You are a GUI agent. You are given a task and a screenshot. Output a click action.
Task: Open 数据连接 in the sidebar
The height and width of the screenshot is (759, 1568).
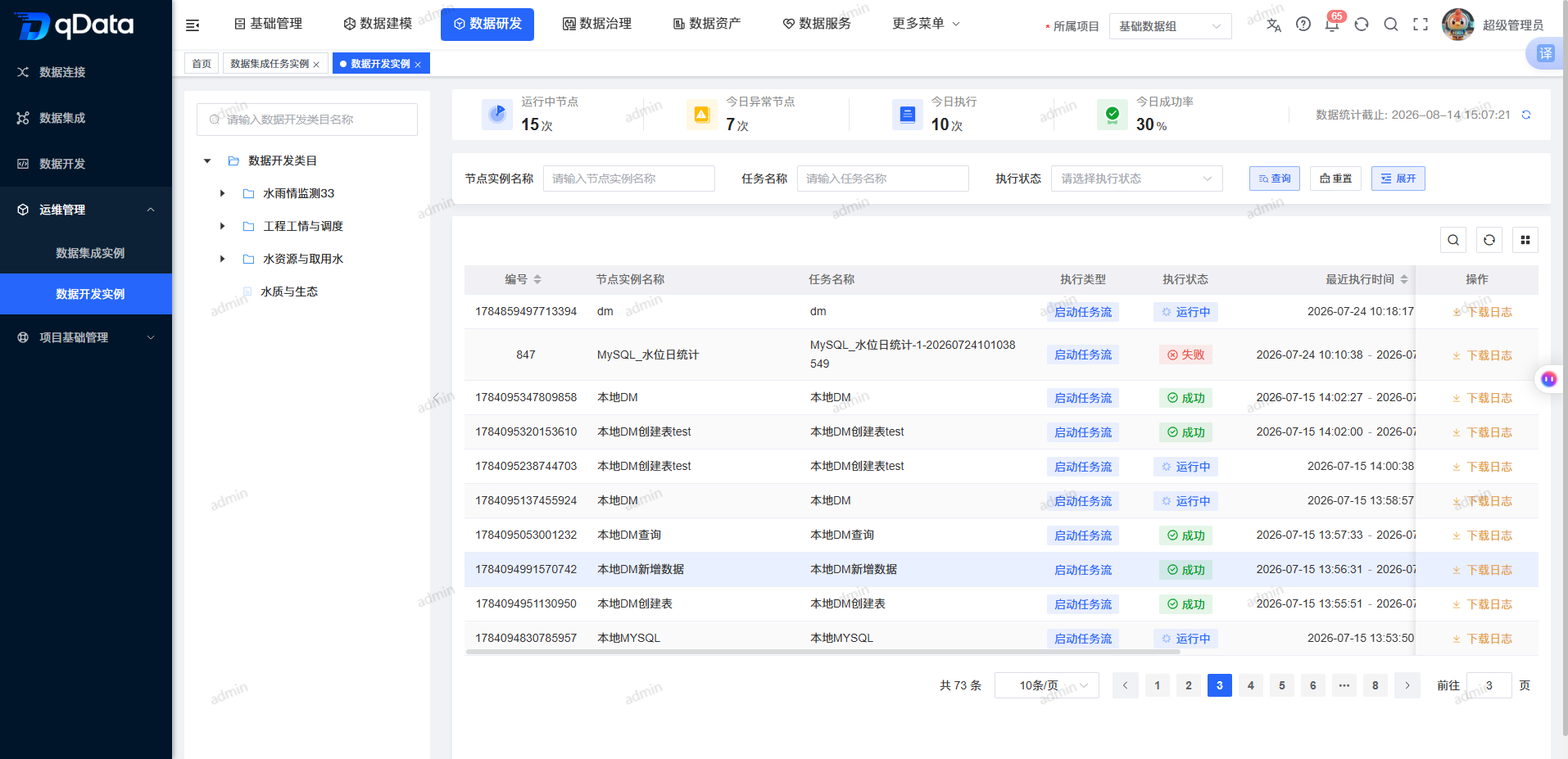tap(86, 72)
